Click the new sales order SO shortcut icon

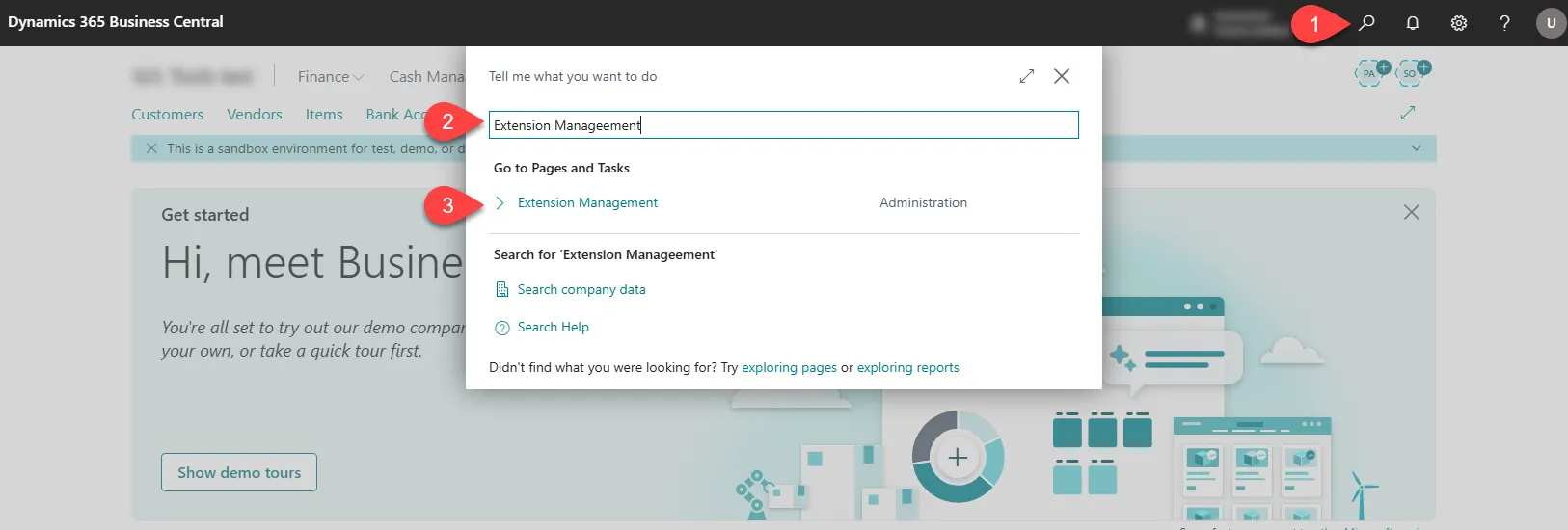[x=1412, y=73]
